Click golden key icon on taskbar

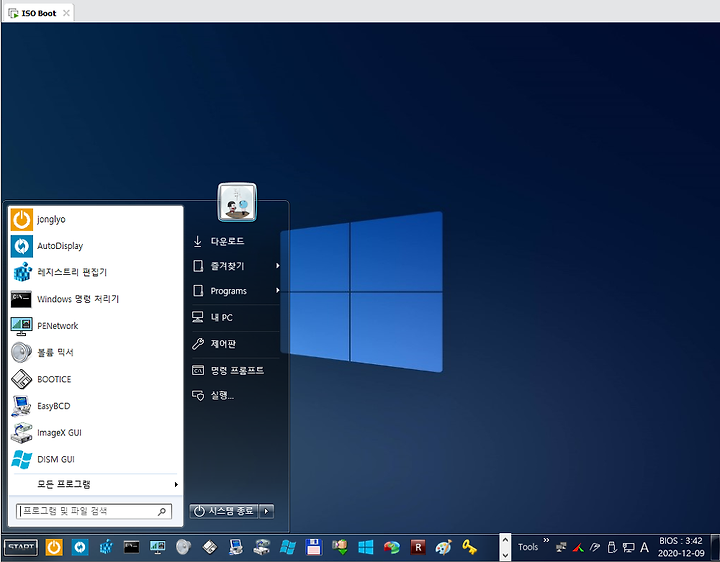469,547
